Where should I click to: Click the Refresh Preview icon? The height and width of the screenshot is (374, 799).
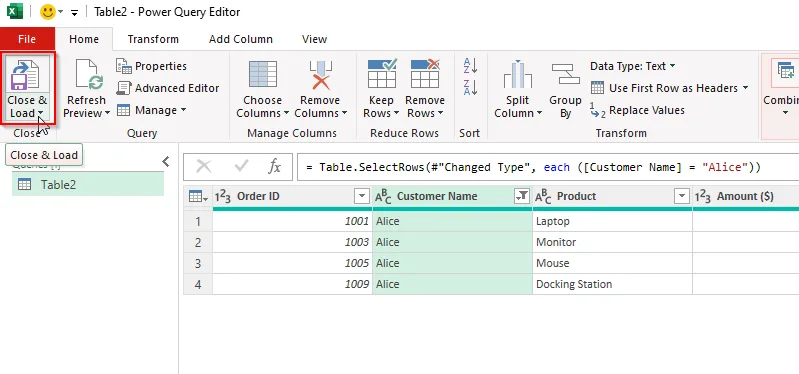pyautogui.click(x=89, y=74)
